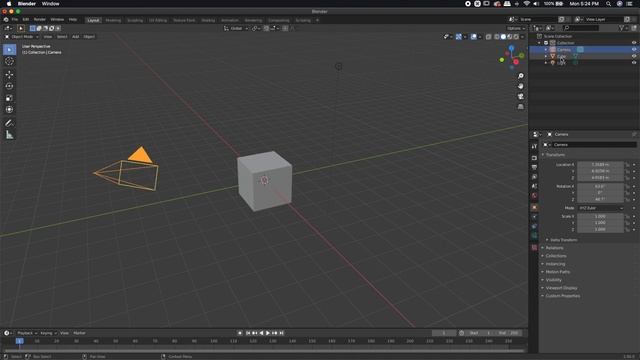This screenshot has width=640, height=360.
Task: Select the Annotate tool
Action: (9, 123)
